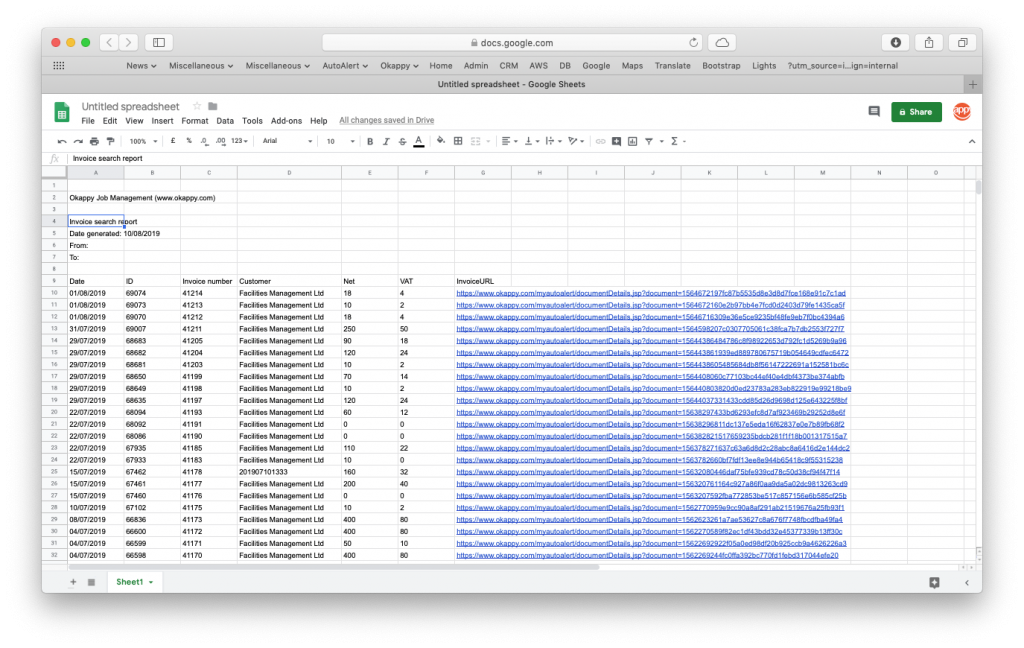
Task: Format cell as percent
Action: point(189,141)
